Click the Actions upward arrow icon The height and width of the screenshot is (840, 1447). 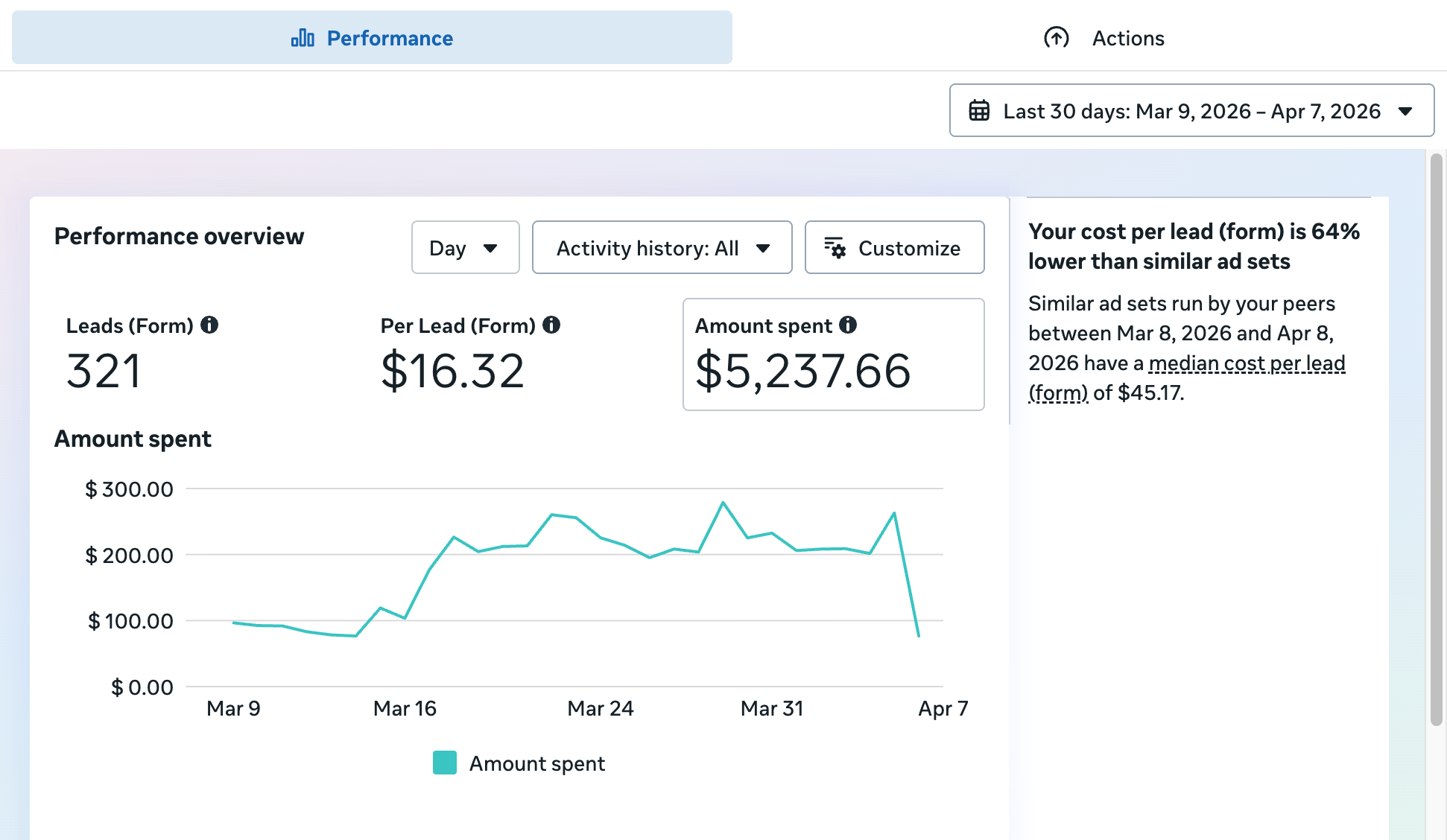[x=1056, y=38]
